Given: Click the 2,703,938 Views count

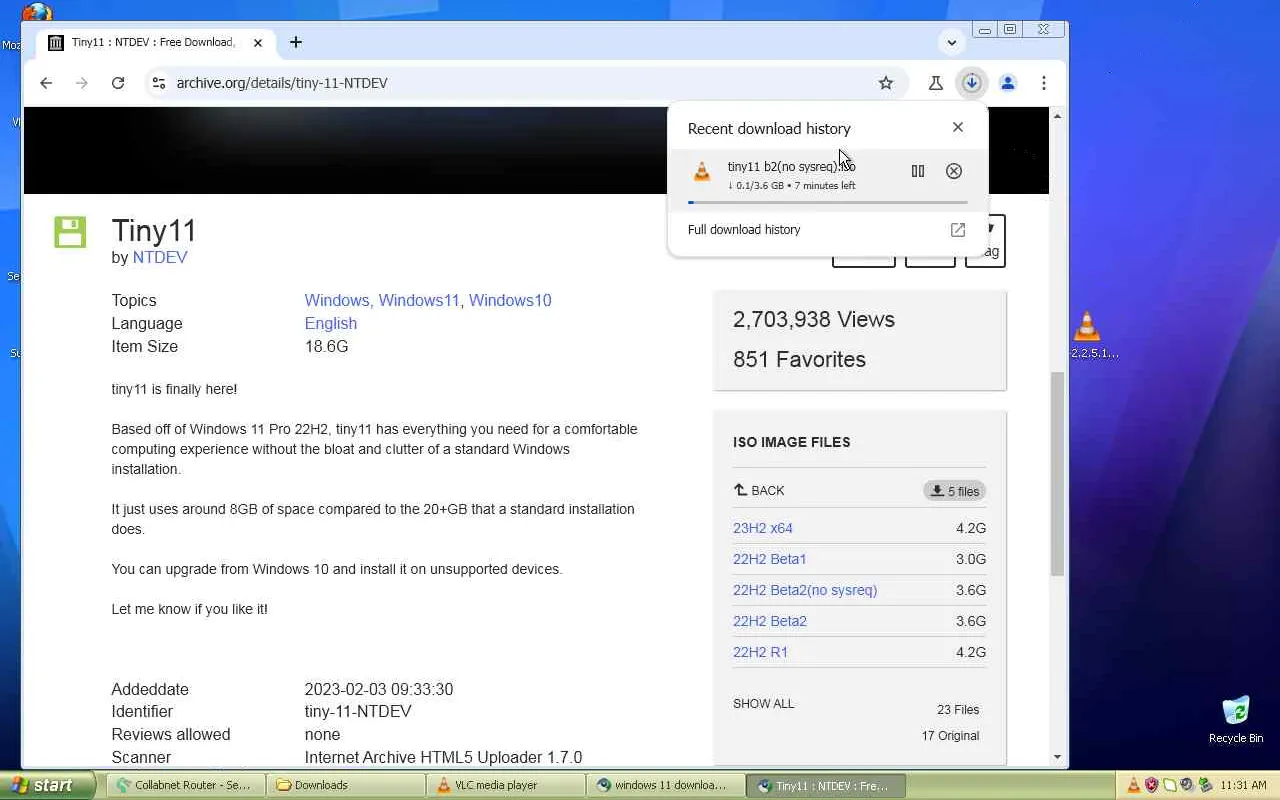Looking at the screenshot, I should coord(814,320).
